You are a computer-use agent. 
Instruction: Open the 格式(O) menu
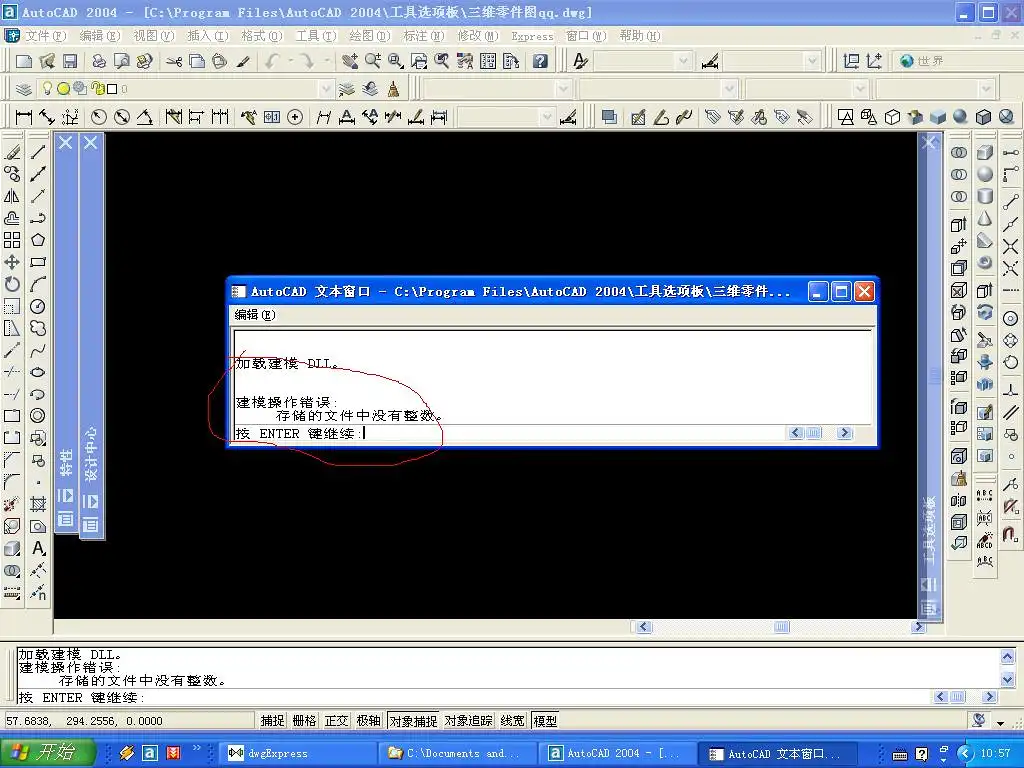(x=261, y=36)
